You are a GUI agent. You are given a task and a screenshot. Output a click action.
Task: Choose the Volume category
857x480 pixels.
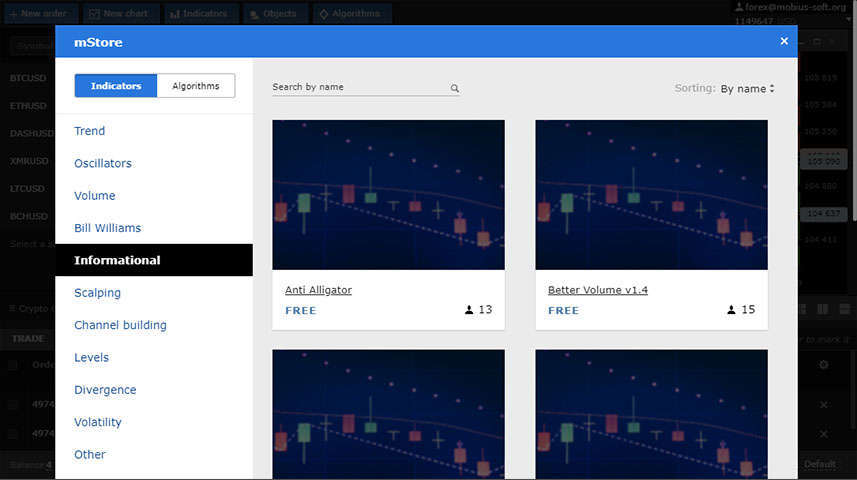[x=95, y=196]
